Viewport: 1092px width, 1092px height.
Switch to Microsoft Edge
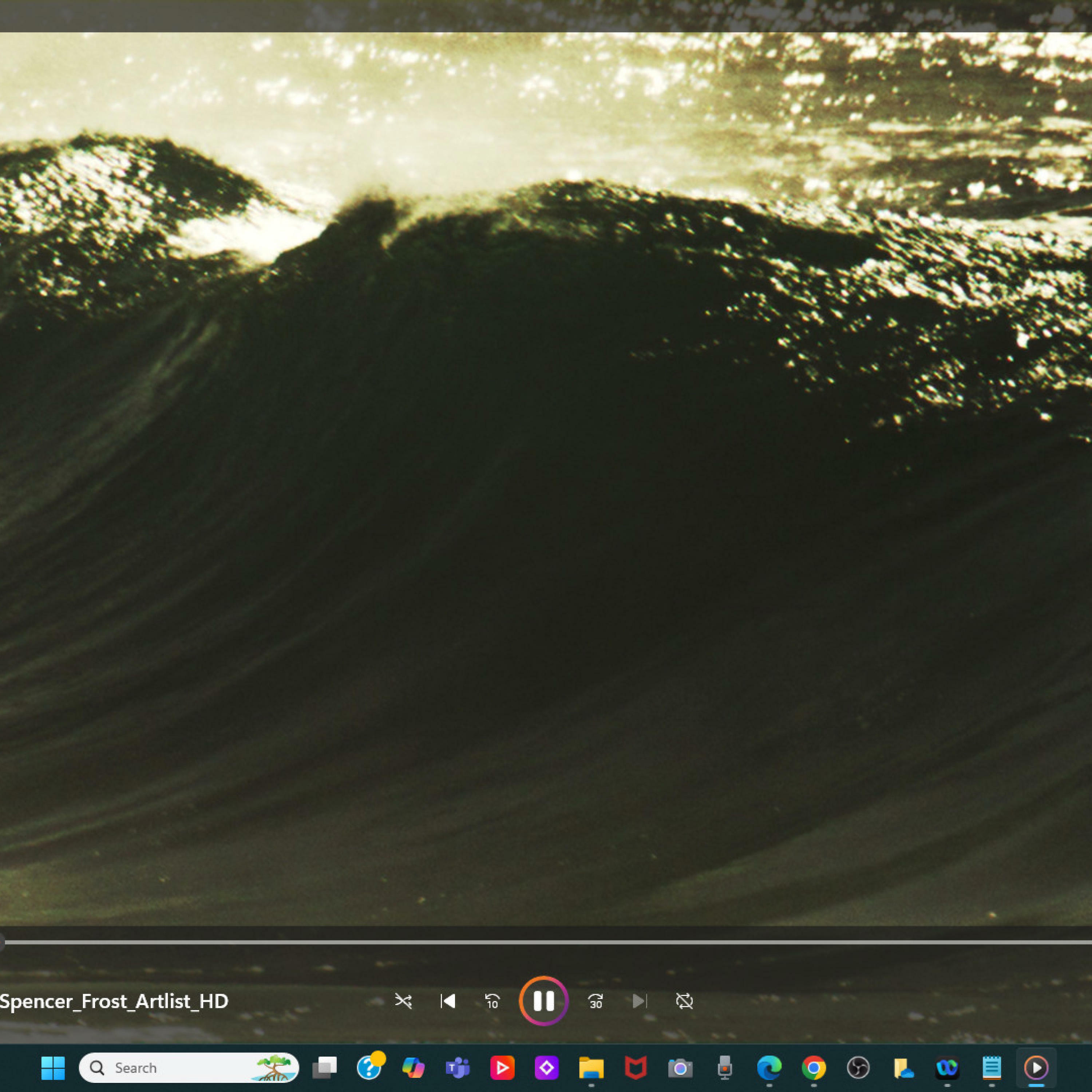(769, 1068)
